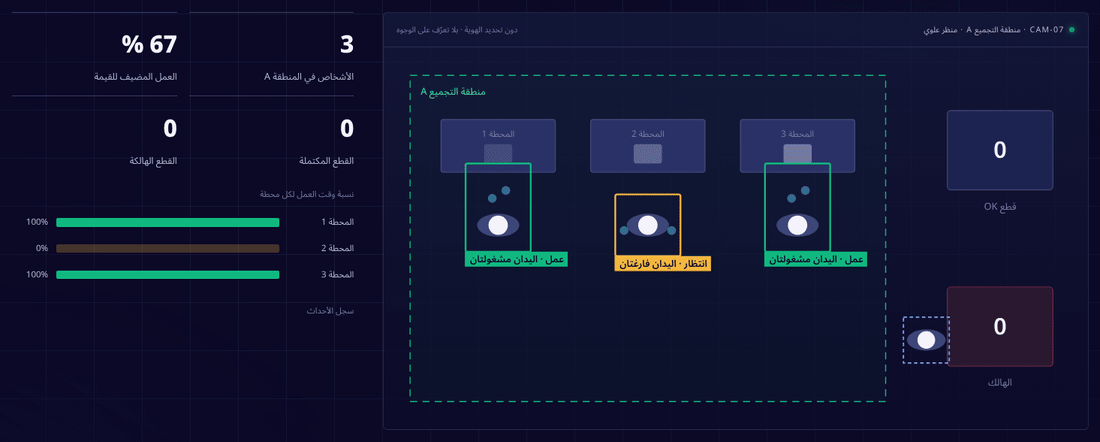Click the 'القطع الهالكة' label
Screen dimensions: 1100x442
pos(152,161)
